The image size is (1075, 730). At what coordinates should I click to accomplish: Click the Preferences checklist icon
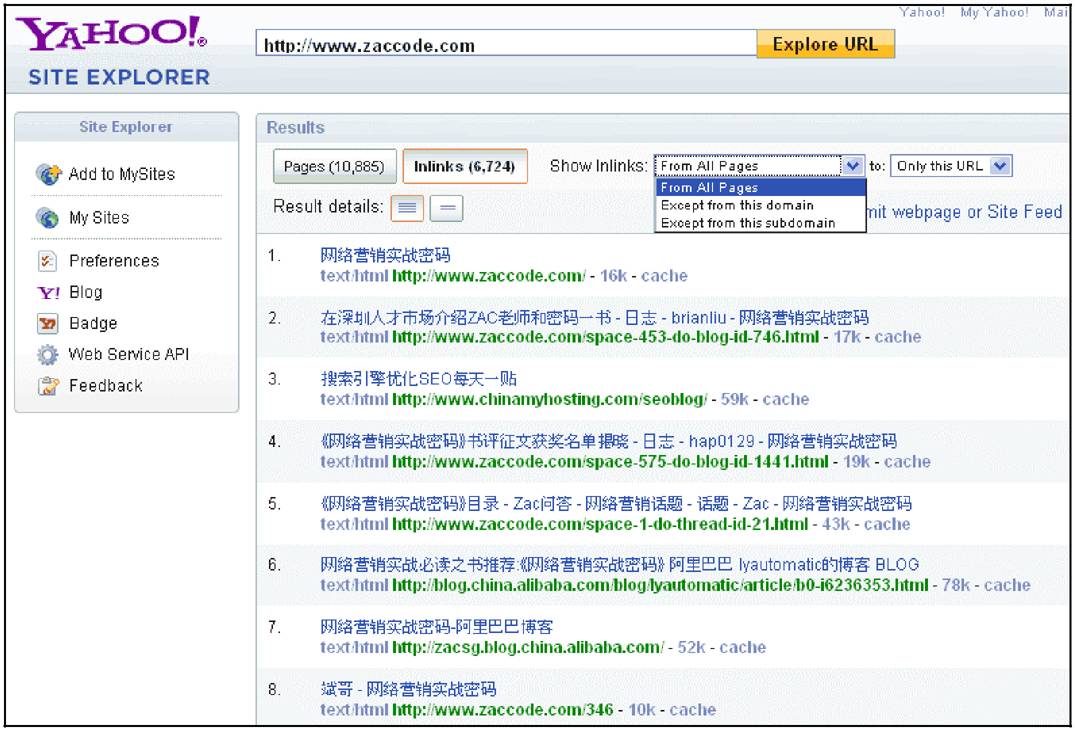click(47, 260)
